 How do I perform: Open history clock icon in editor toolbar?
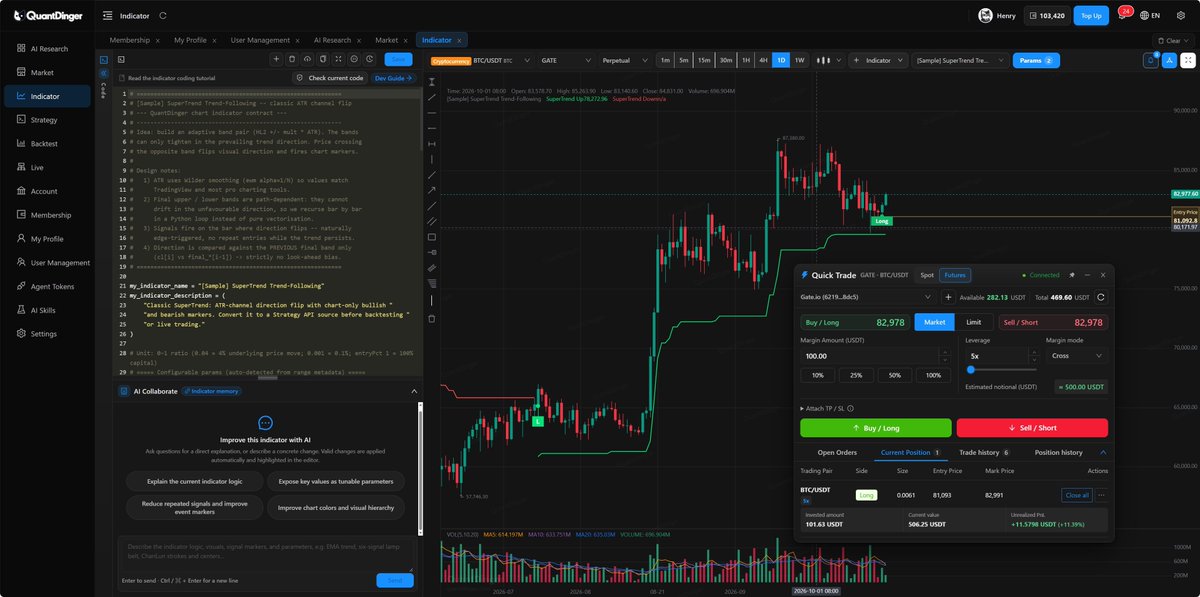click(x=369, y=60)
